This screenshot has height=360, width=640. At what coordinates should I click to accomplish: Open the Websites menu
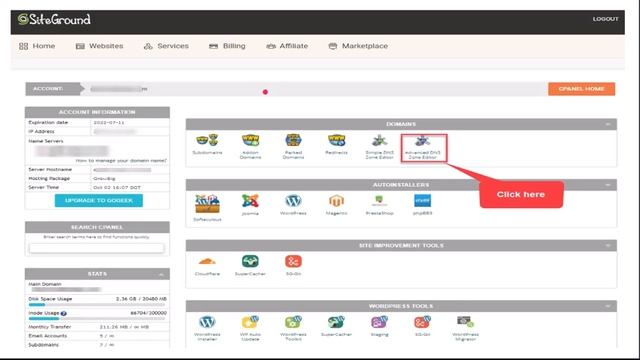tap(100, 46)
